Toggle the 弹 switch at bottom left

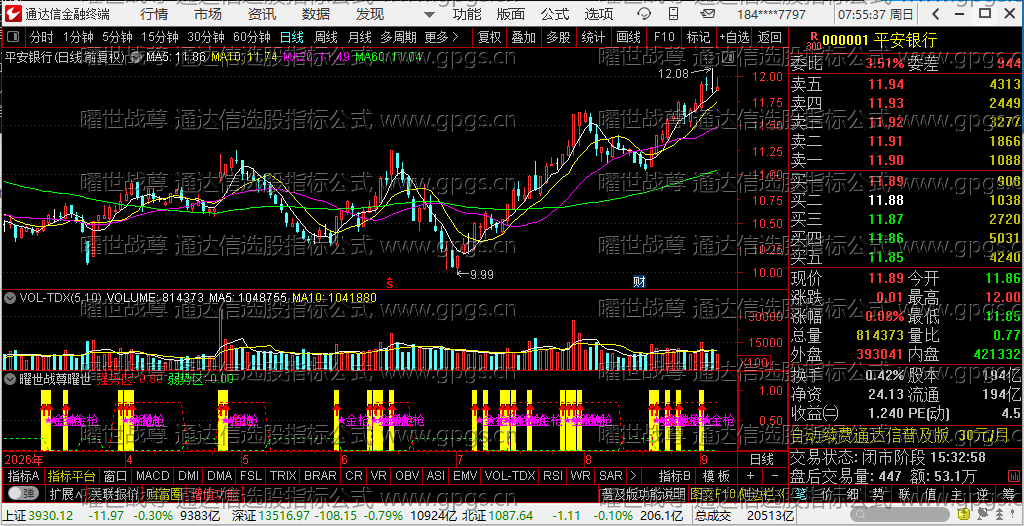23,493
